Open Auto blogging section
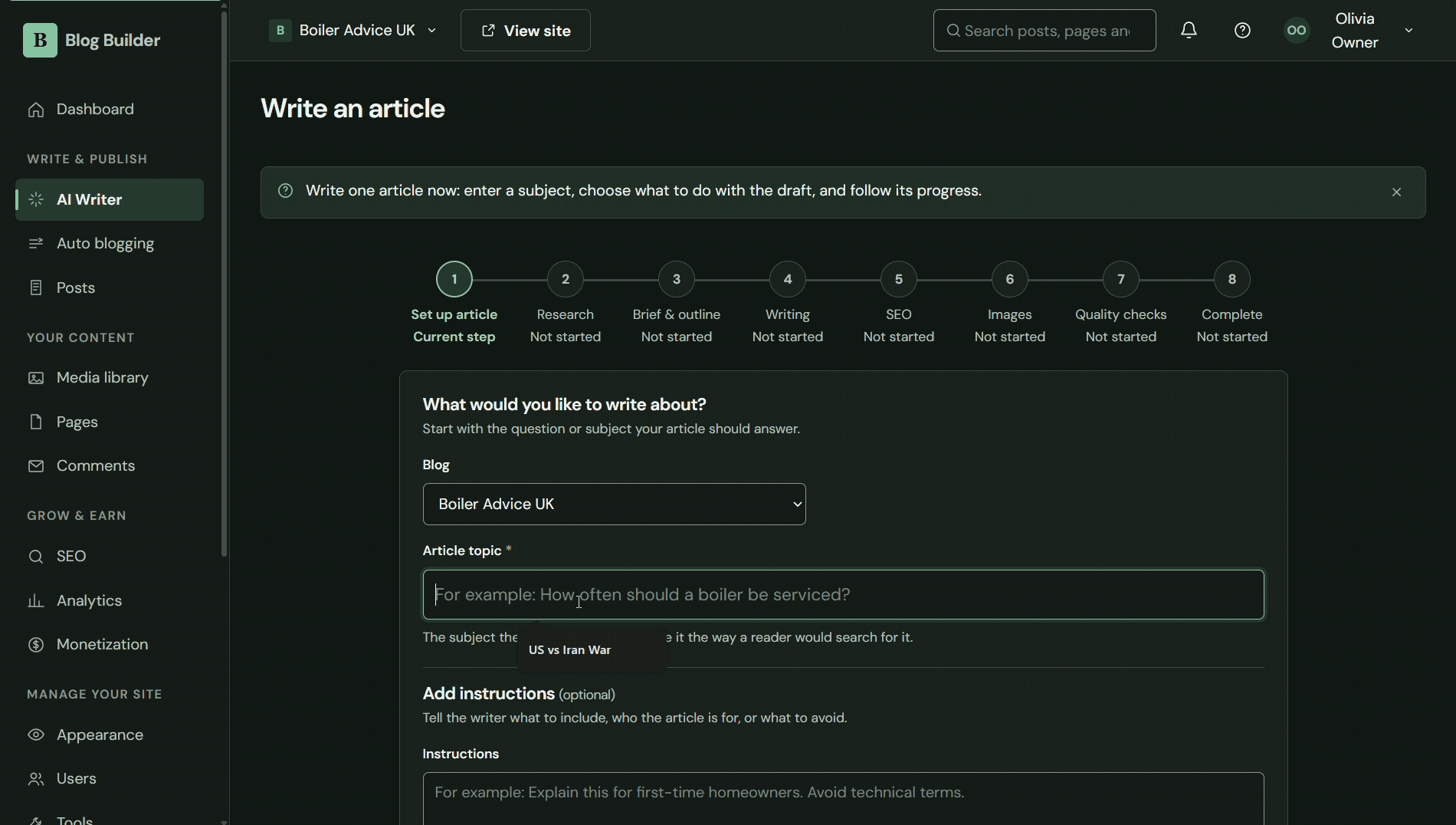 [110, 244]
